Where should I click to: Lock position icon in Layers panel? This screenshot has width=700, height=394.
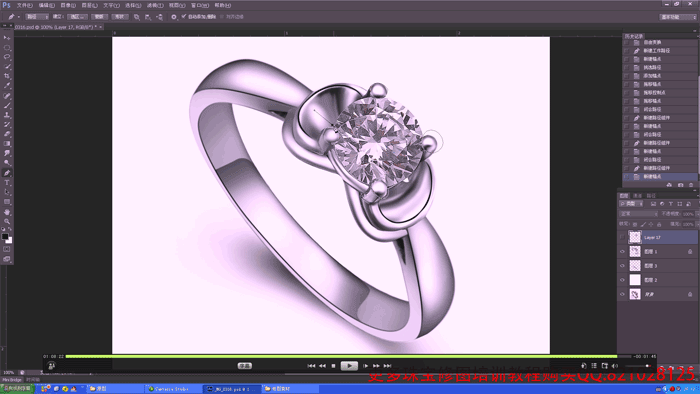(x=651, y=224)
